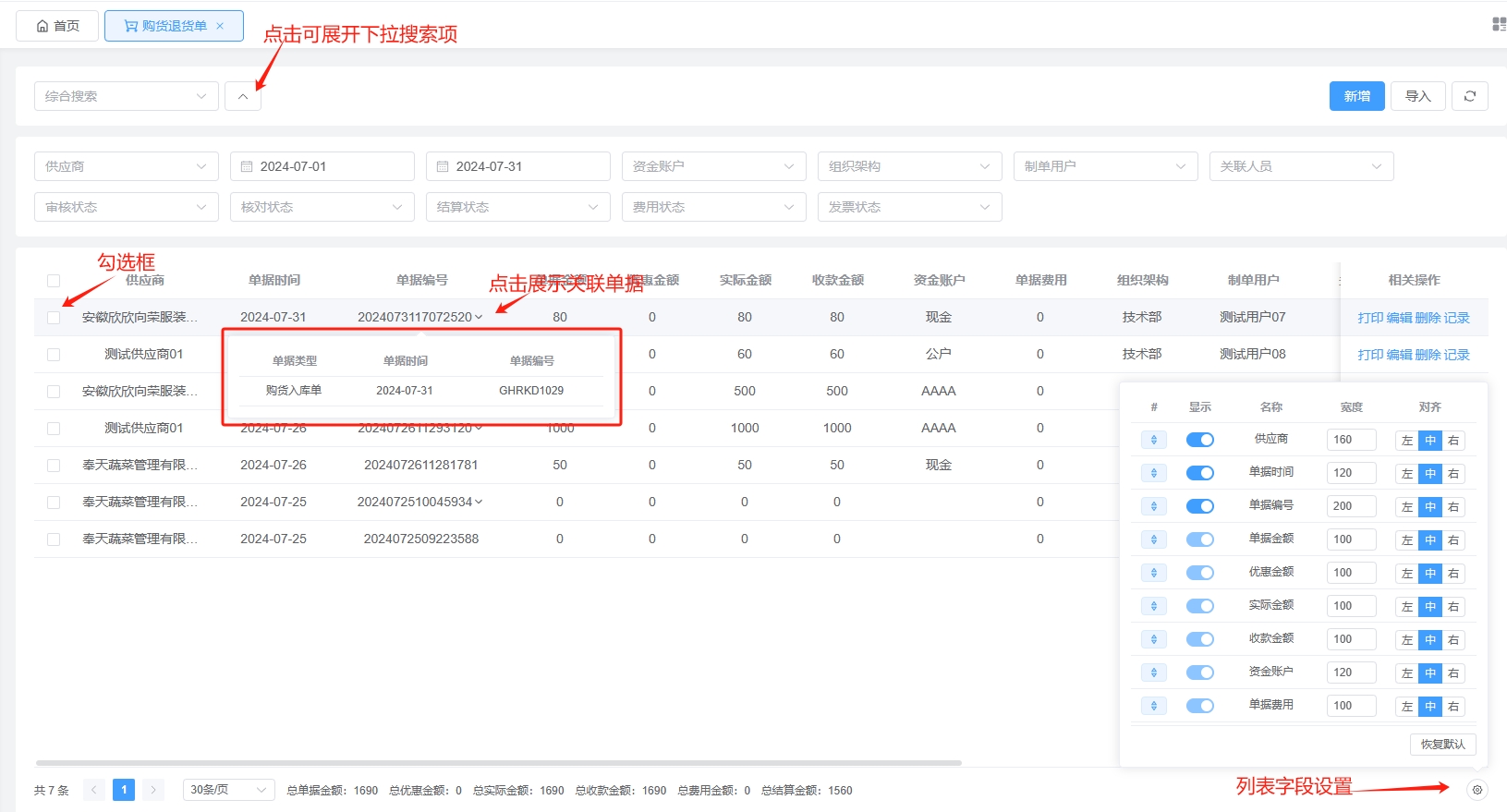This screenshot has height=812, width=1507.
Task: Close the 购货退货单 tab
Action: coord(220,26)
